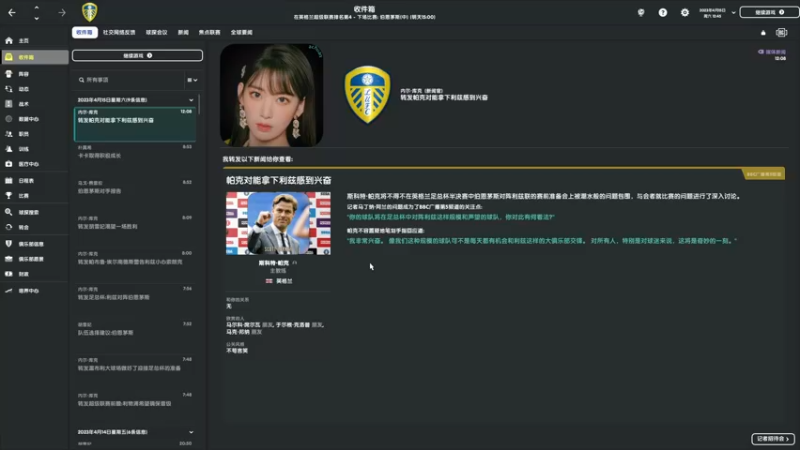
Task: Open the Schedule (日程表) calendar icon
Action: [x=9, y=181]
